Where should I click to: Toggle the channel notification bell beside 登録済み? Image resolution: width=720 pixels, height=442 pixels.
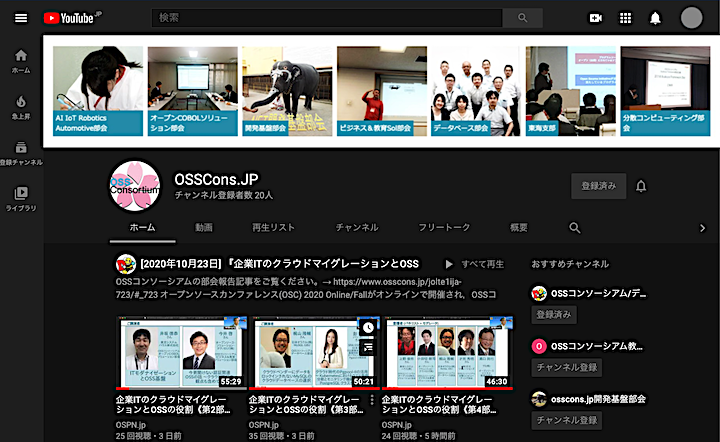tap(641, 186)
